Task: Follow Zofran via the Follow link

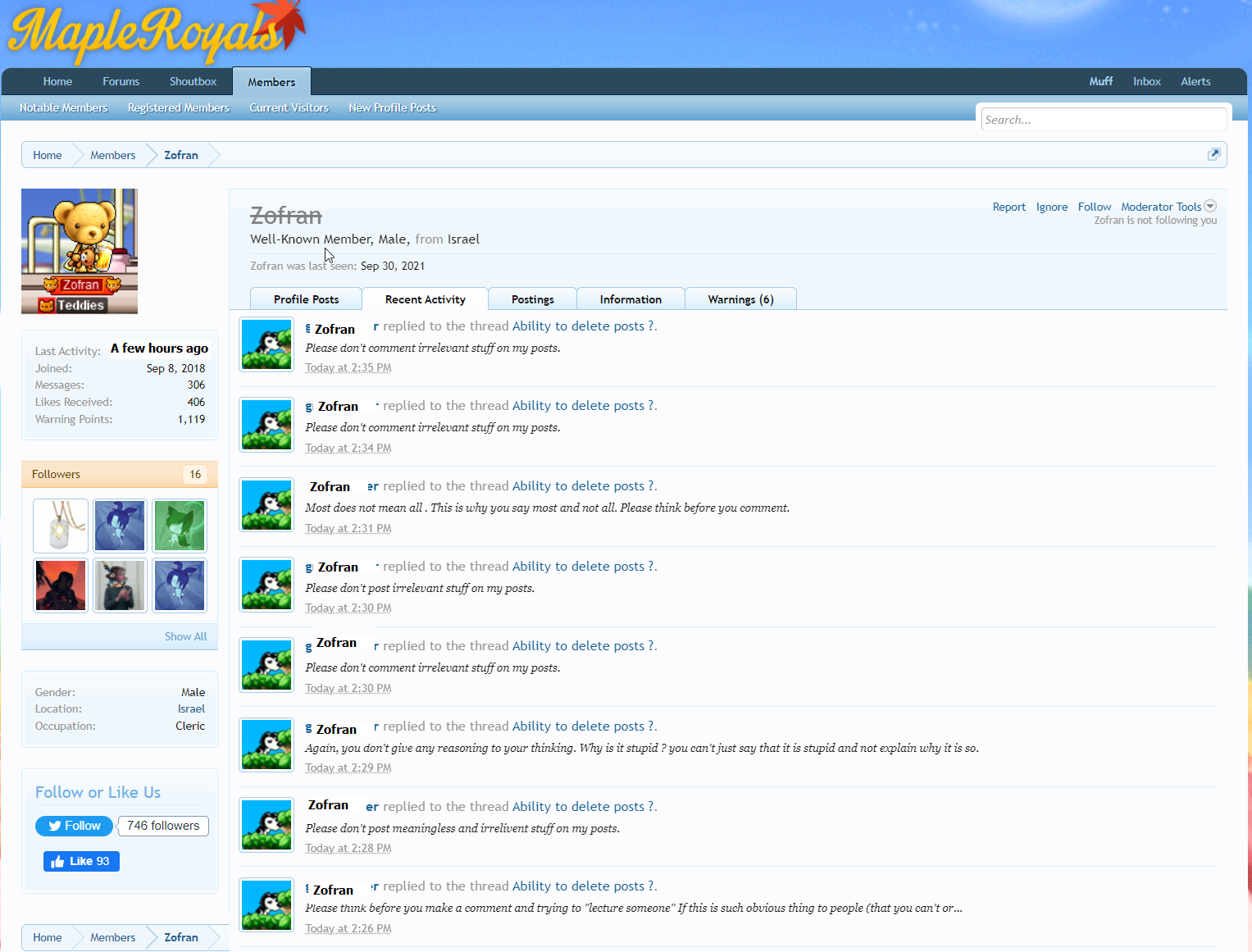Action: pyautogui.click(x=1094, y=207)
